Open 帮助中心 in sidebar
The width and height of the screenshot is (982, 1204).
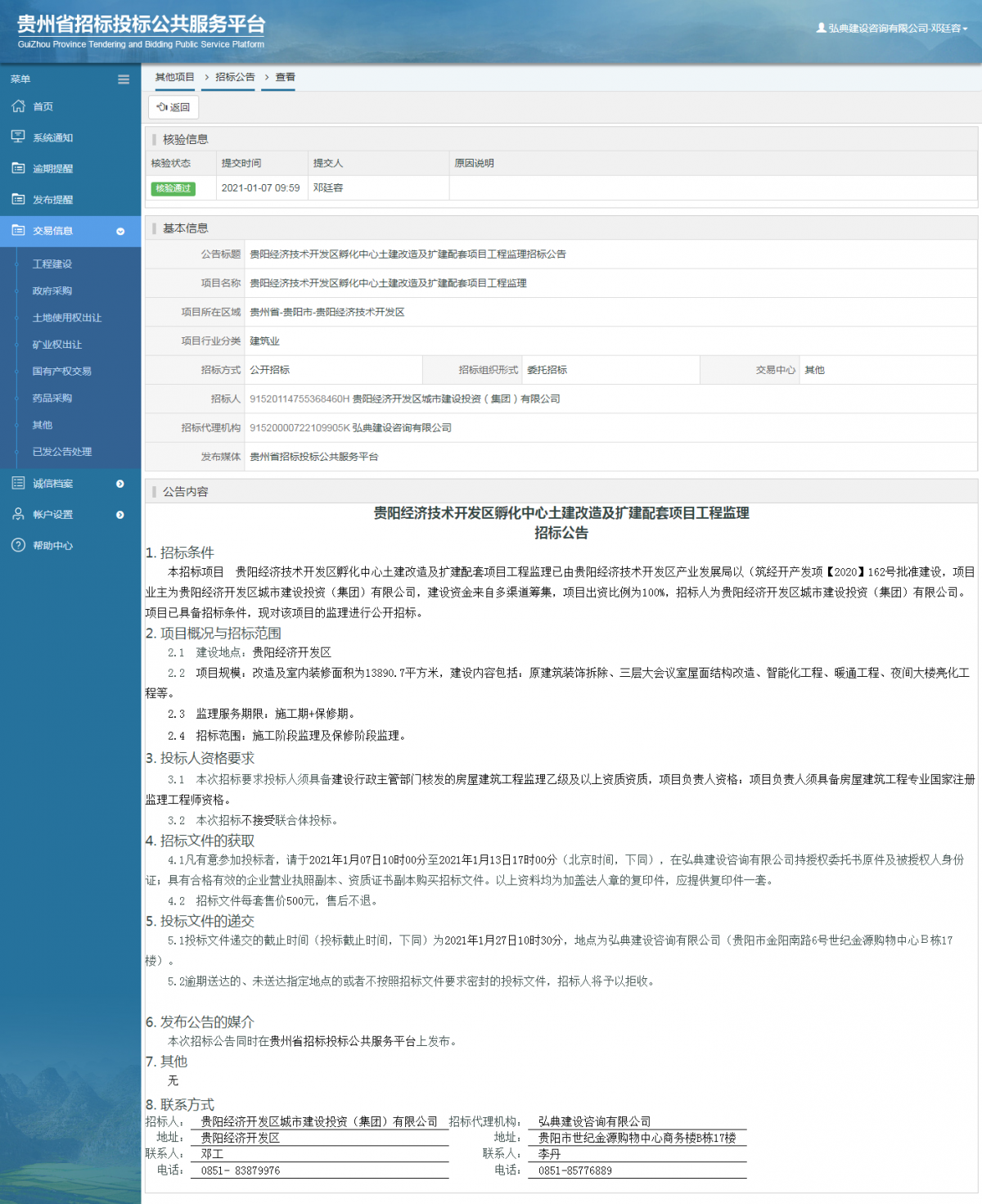coord(53,546)
